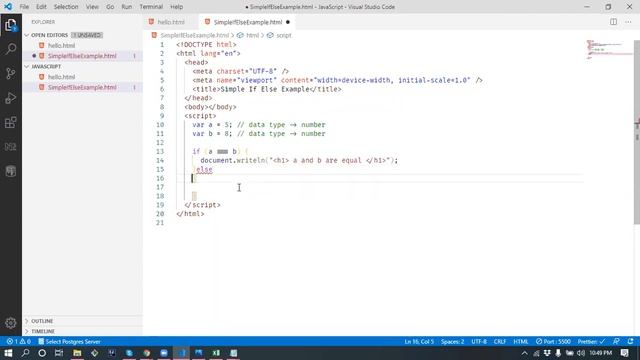The image size is (640, 360).
Task: Open Cortana circle on taskbar
Action: pyautogui.click(x=42, y=353)
